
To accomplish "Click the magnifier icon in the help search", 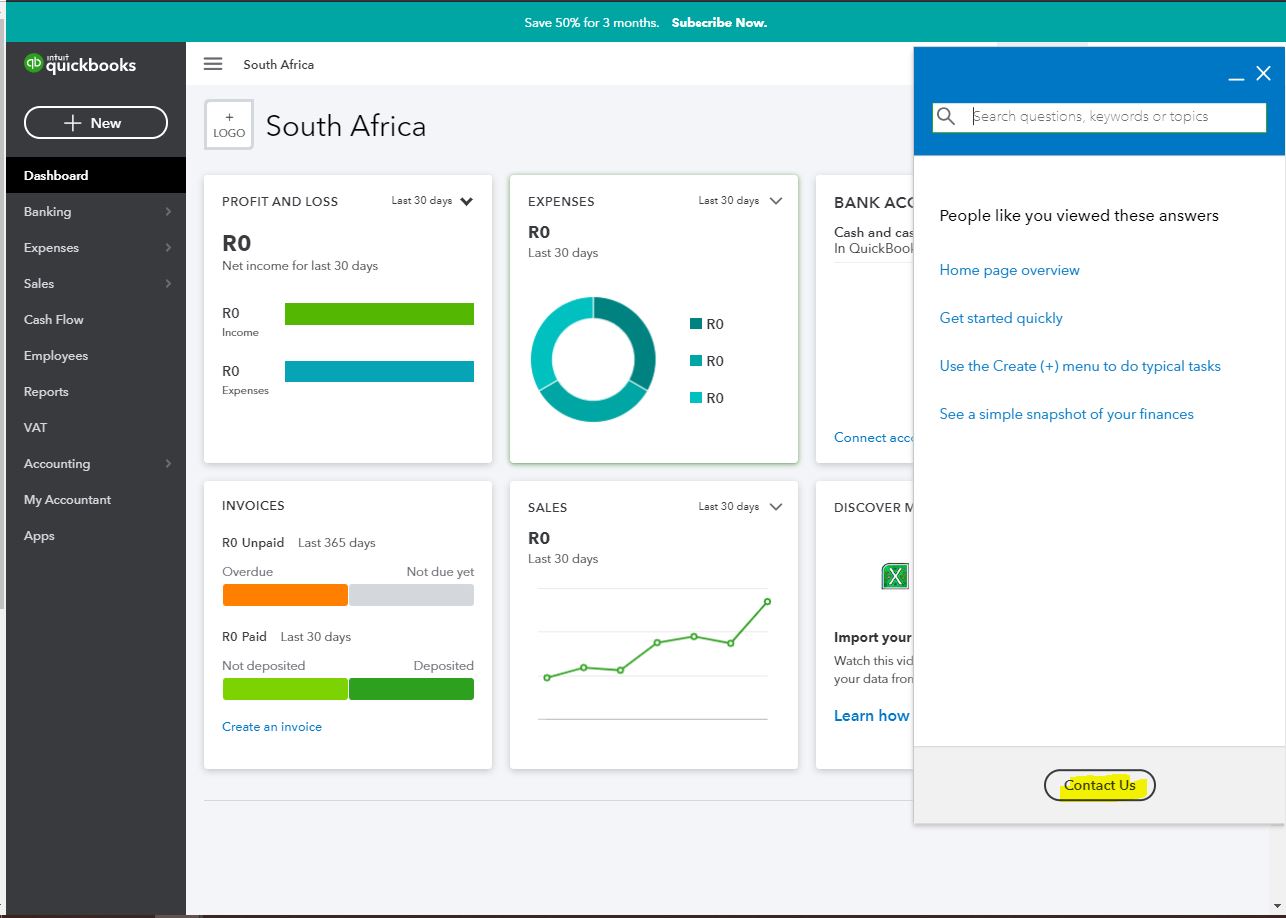I will [946, 116].
